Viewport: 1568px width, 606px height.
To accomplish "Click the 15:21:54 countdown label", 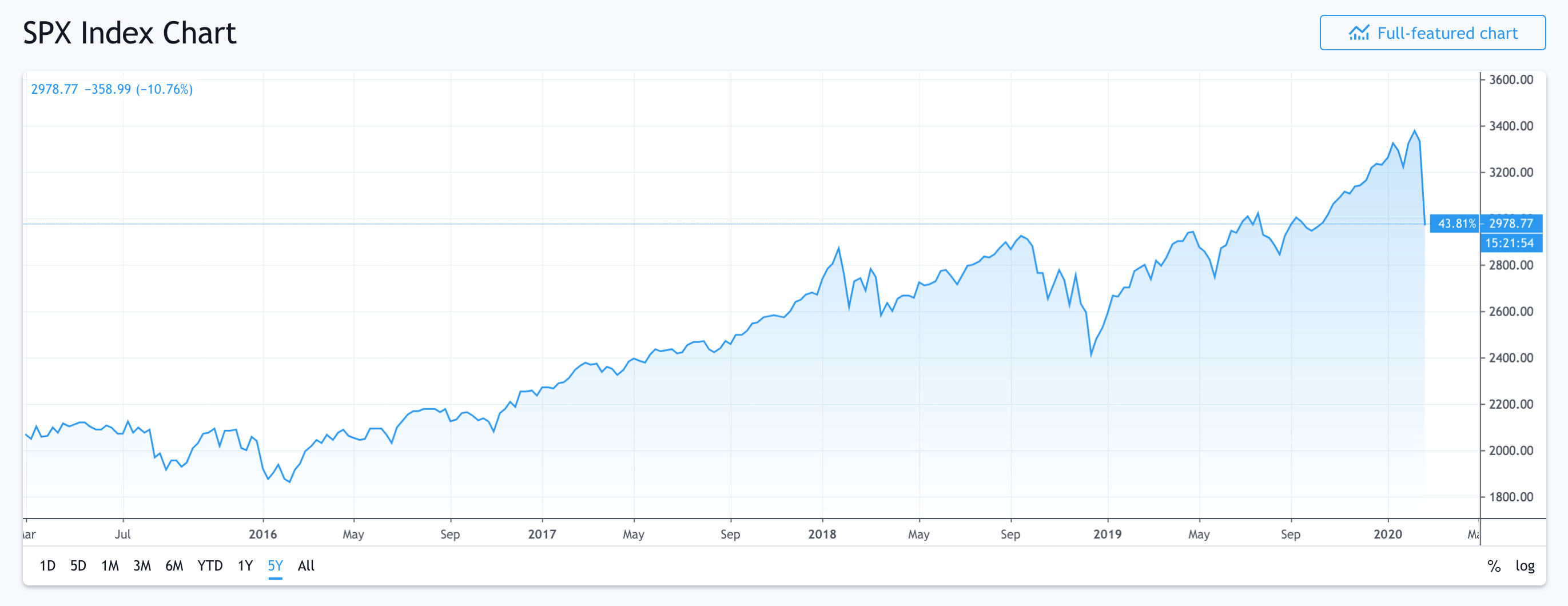I will click(1511, 243).
